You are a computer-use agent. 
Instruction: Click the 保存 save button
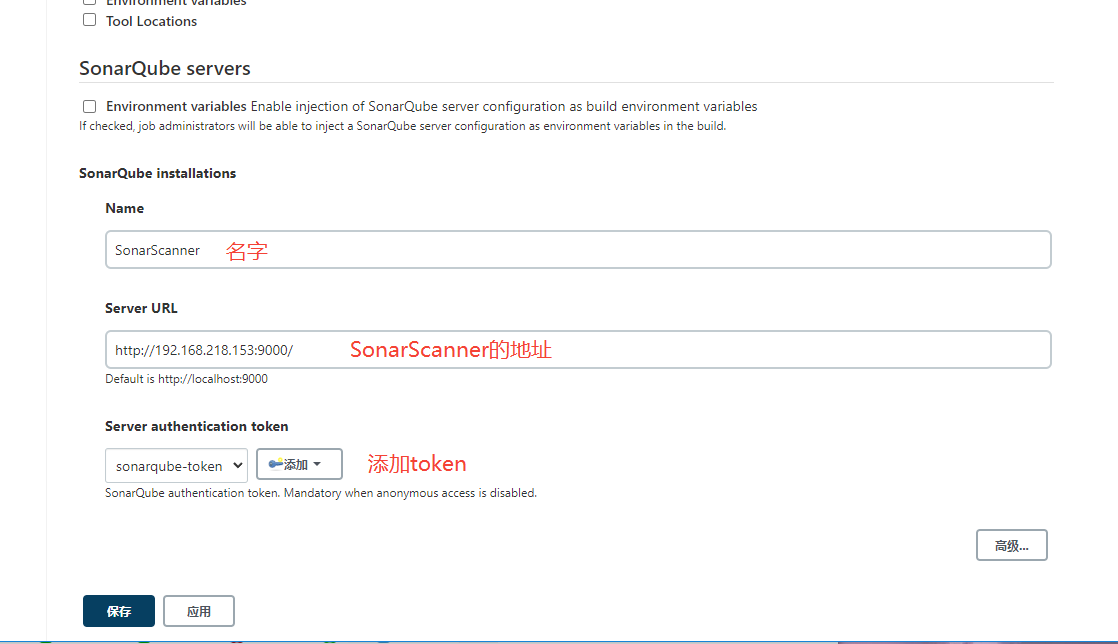118,611
